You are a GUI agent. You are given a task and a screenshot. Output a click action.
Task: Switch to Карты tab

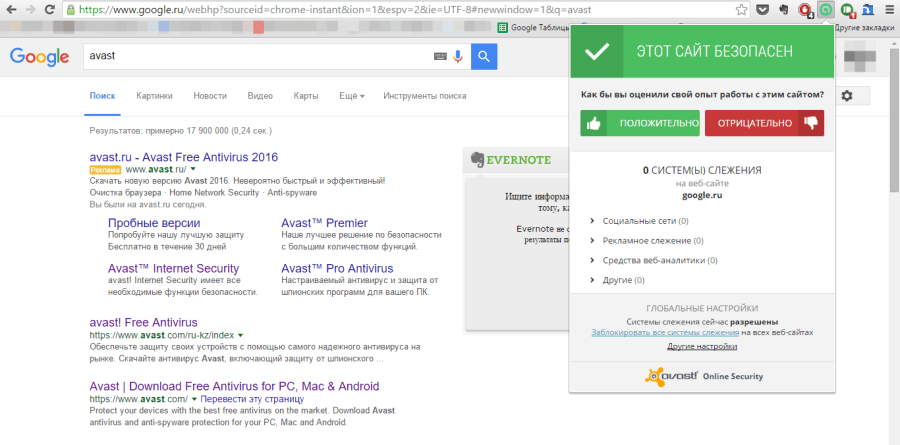[305, 96]
